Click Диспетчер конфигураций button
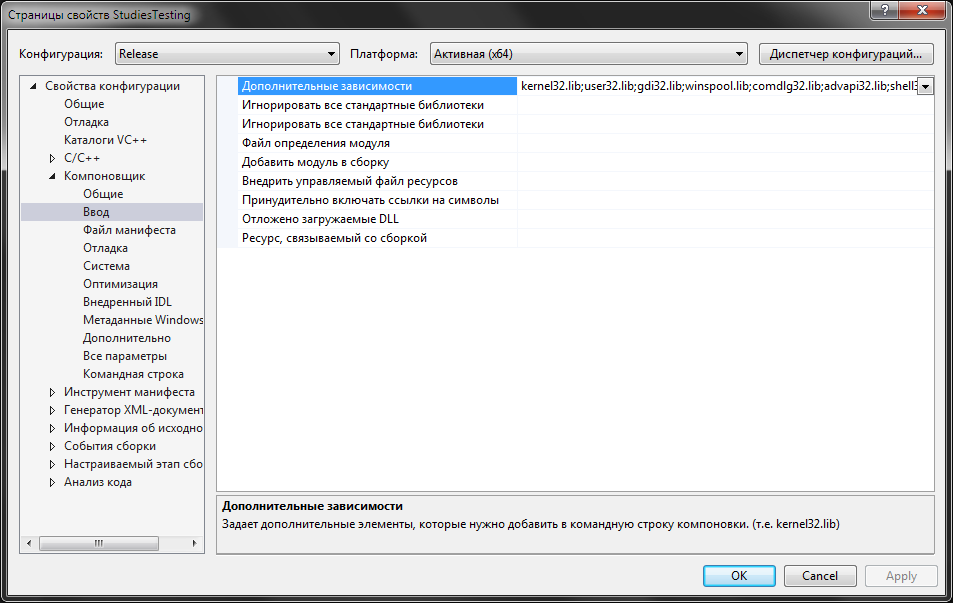This screenshot has height=603, width=953. tap(846, 54)
